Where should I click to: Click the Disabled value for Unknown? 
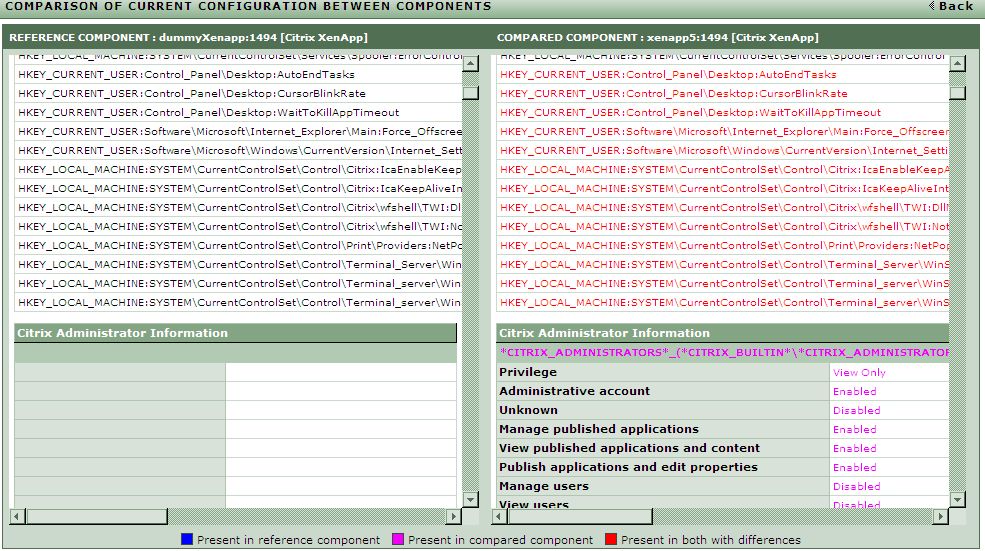point(856,410)
